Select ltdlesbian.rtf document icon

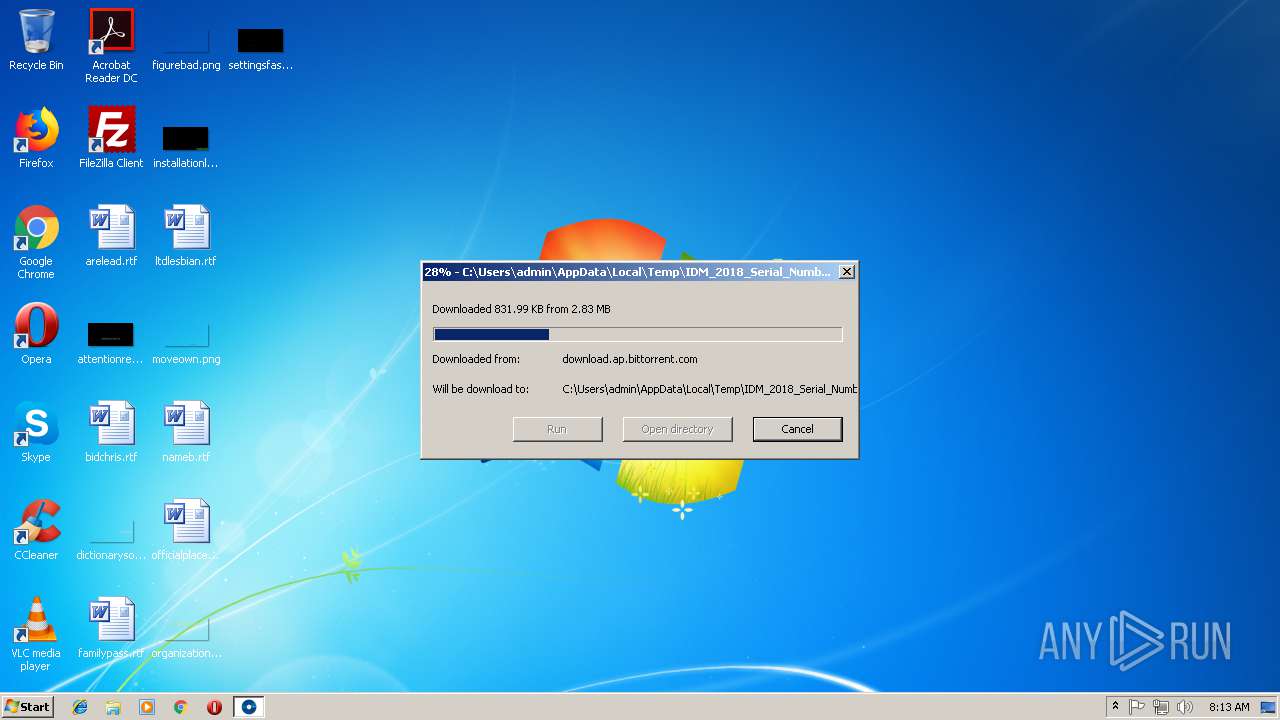point(186,236)
